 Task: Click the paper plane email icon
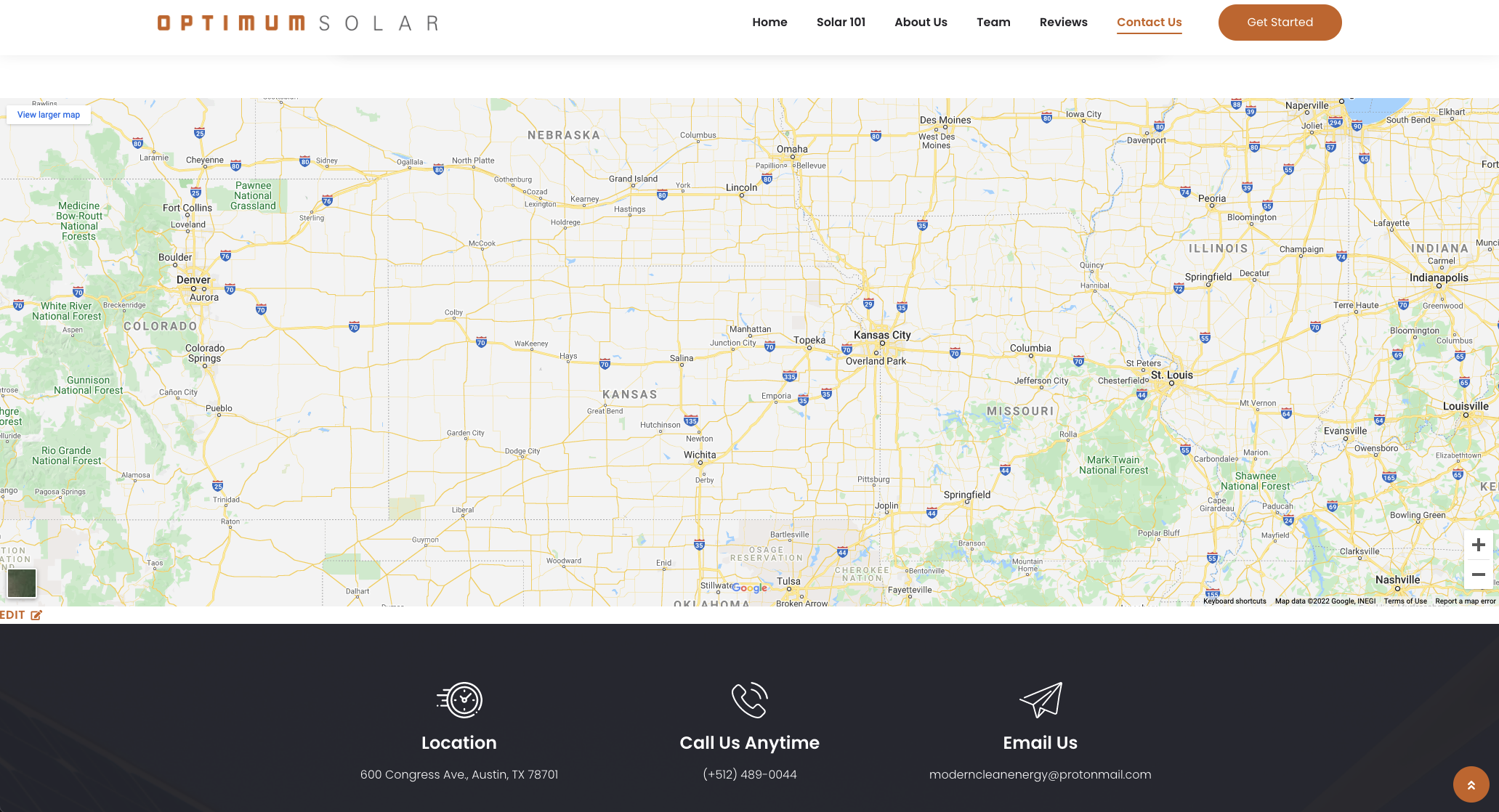tap(1041, 700)
